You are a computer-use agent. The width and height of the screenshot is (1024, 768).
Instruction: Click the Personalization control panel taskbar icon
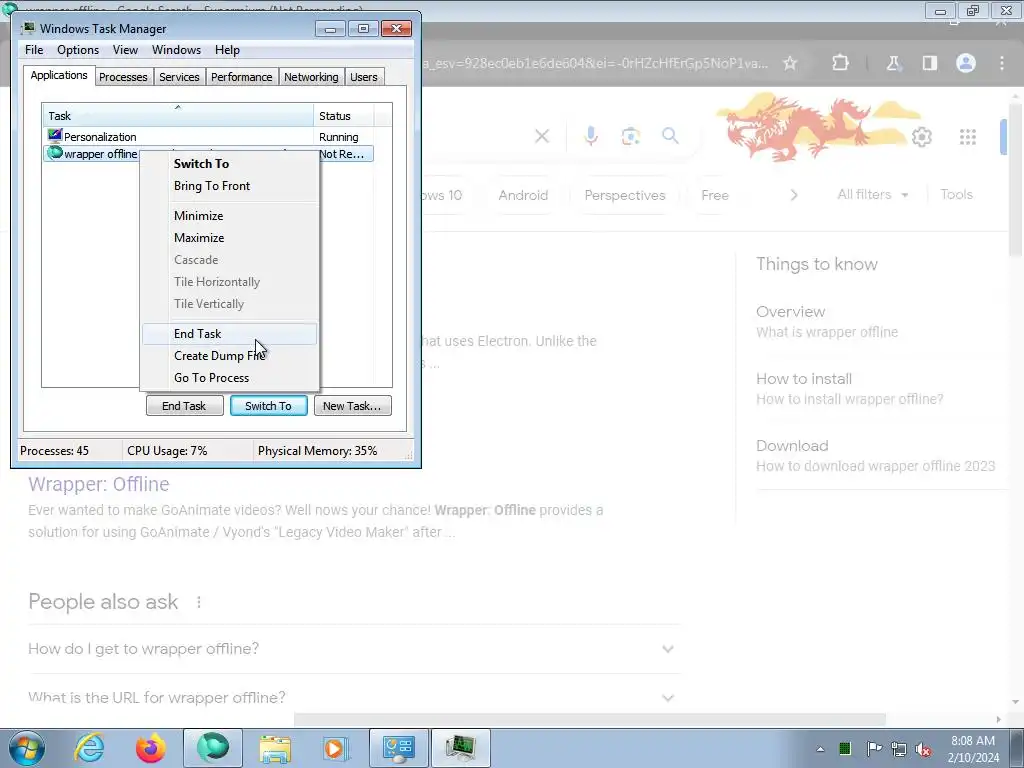pos(399,748)
